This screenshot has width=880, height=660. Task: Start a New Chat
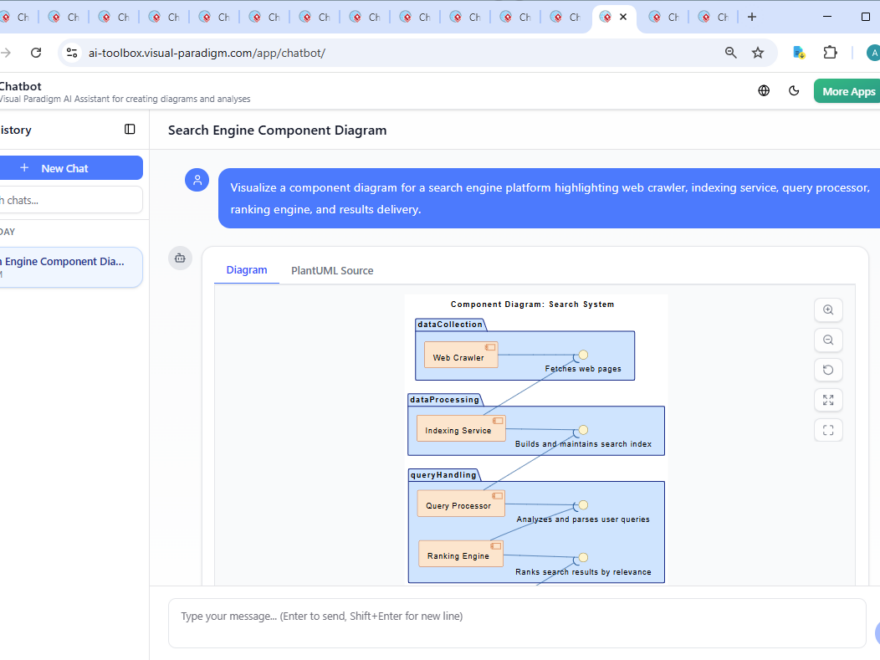coord(66,168)
